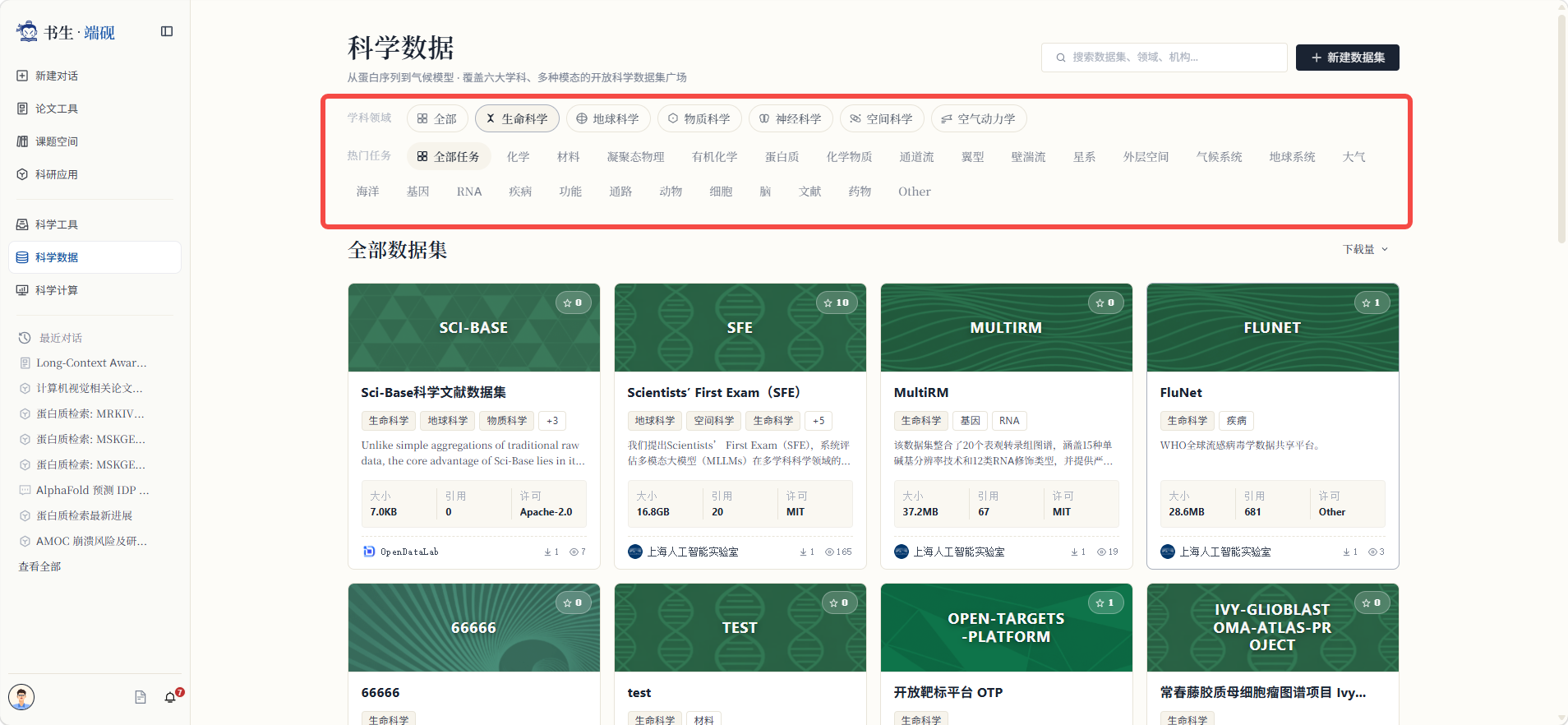The width and height of the screenshot is (1568, 725).
Task: Open the 开放靶标平台 OTP title
Action: tap(948, 692)
